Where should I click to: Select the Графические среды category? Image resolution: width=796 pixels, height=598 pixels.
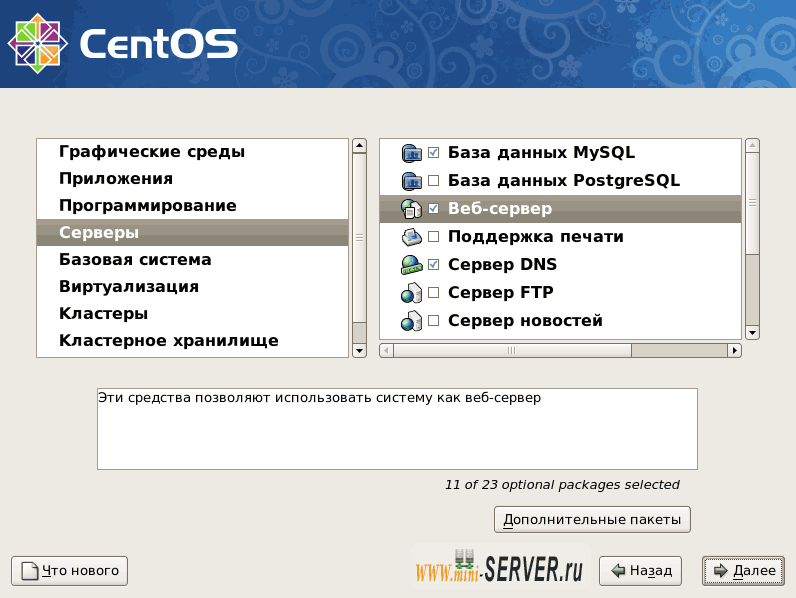pos(192,151)
